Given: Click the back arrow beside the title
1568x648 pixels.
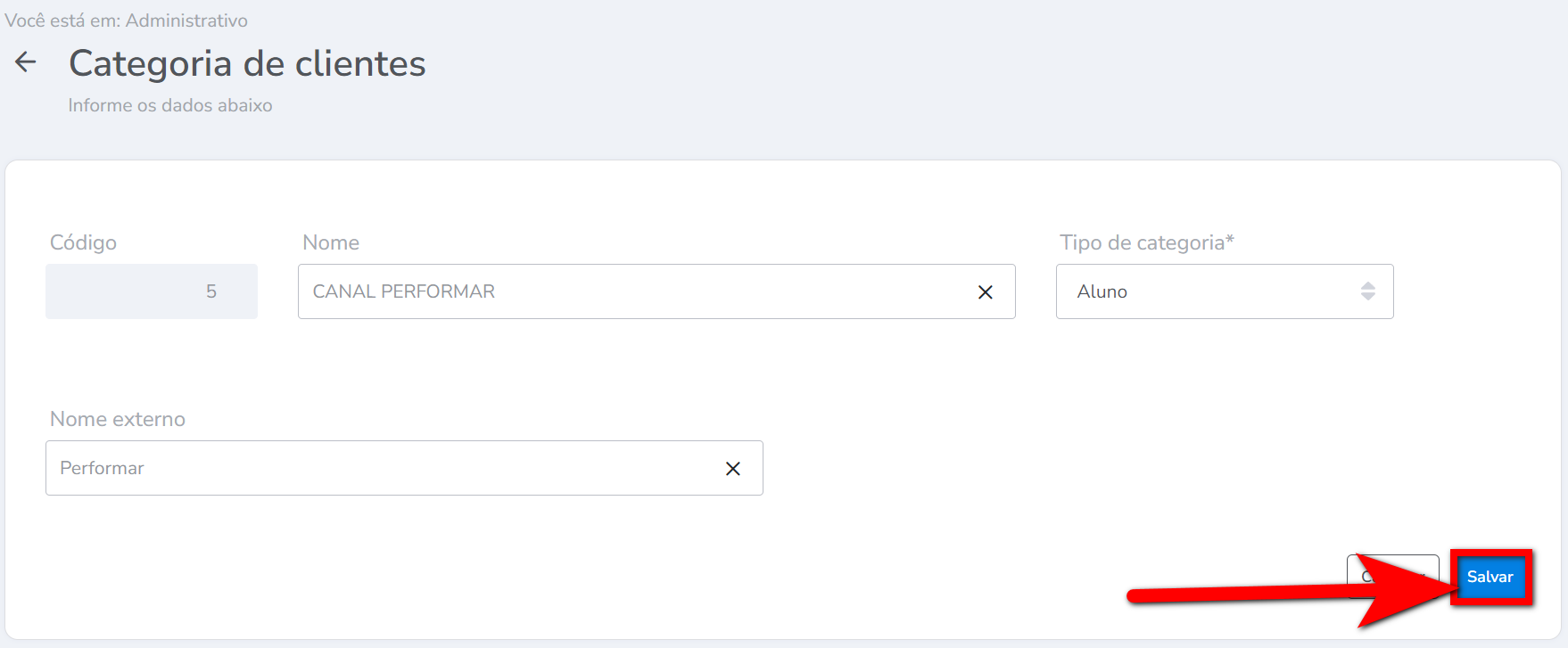Looking at the screenshot, I should [x=26, y=62].
